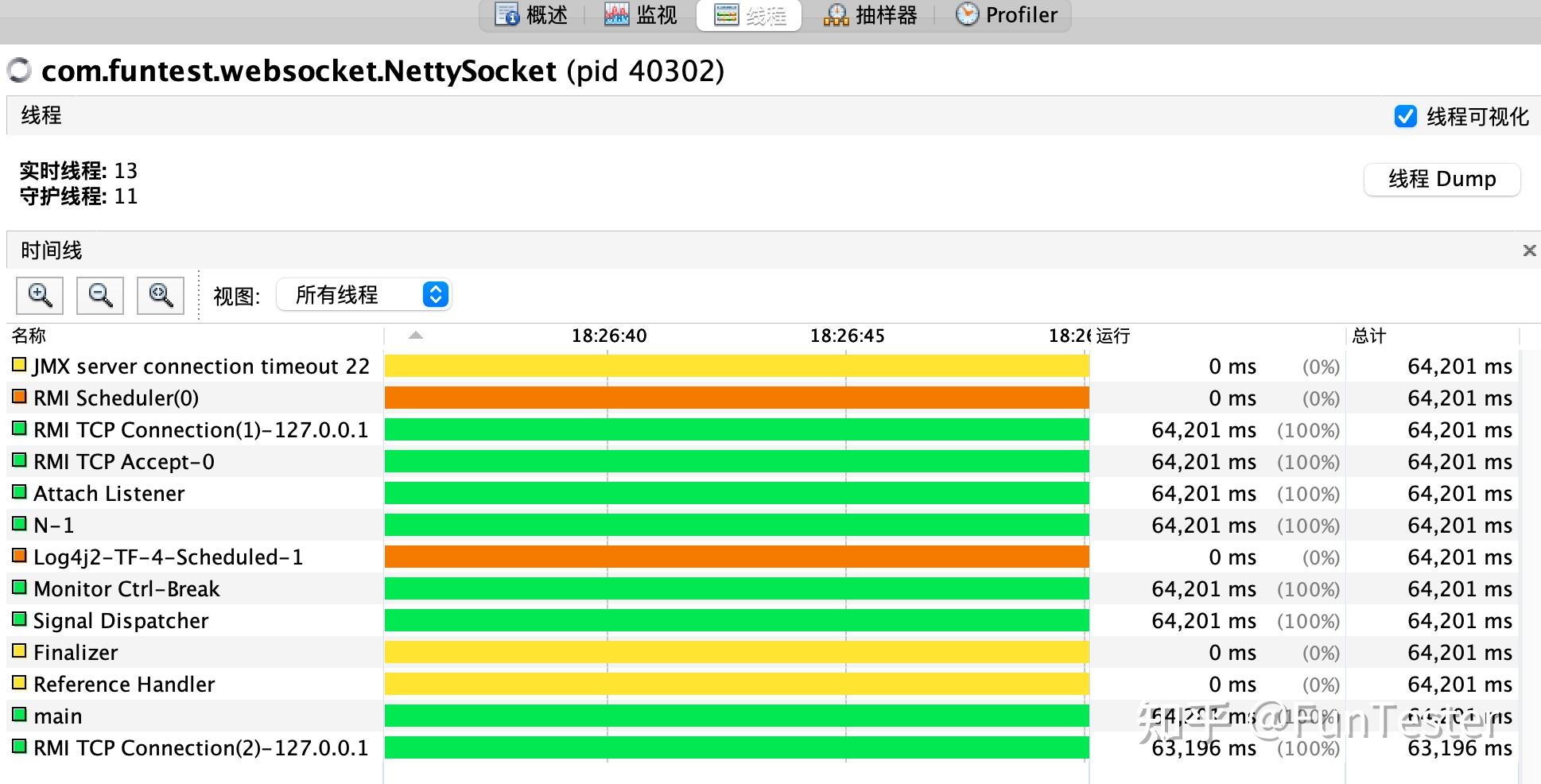Click the fit-to-width zoom icon

pos(161,295)
